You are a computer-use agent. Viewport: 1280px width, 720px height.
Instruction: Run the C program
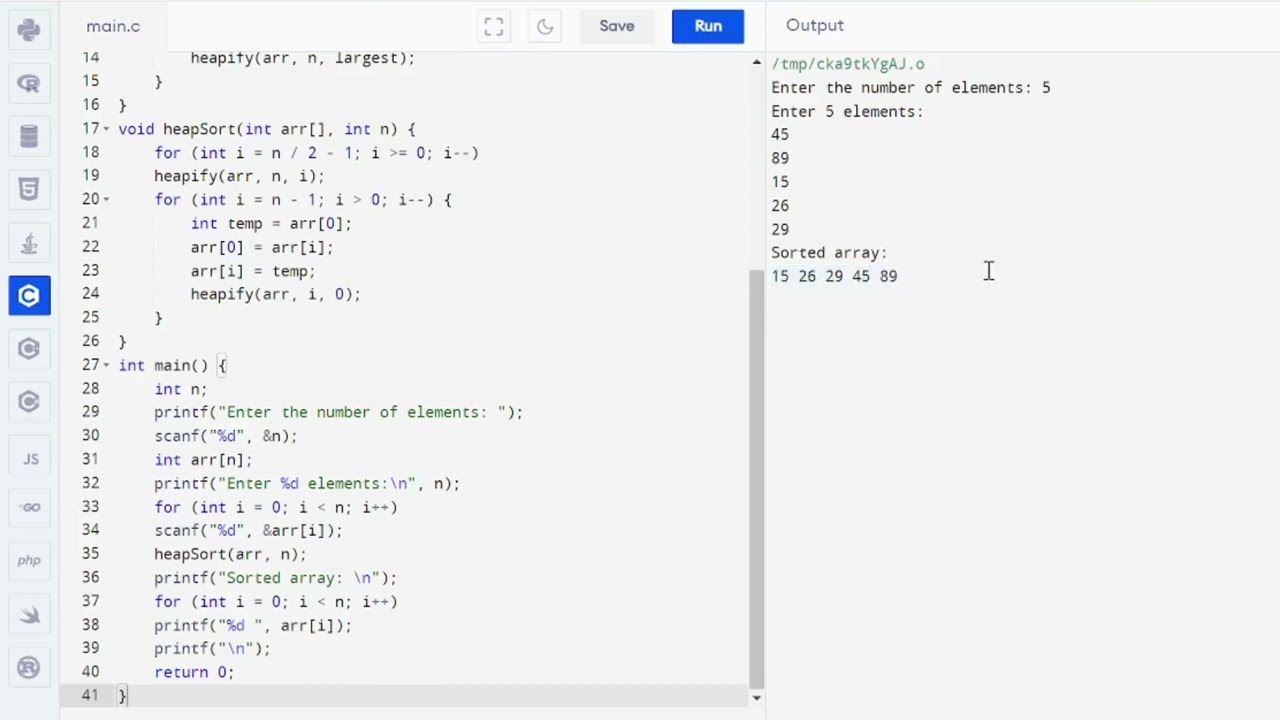(708, 26)
